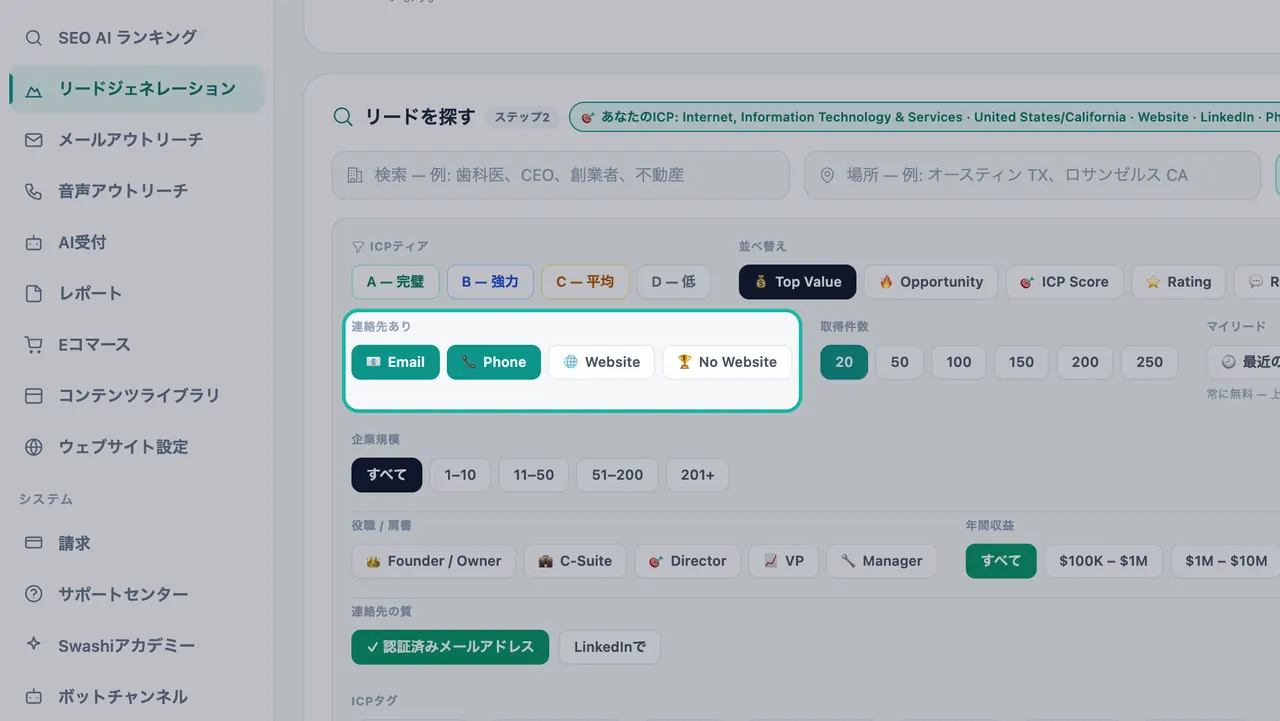1280x721 pixels.
Task: Set fetch count to 50
Action: [900, 362]
